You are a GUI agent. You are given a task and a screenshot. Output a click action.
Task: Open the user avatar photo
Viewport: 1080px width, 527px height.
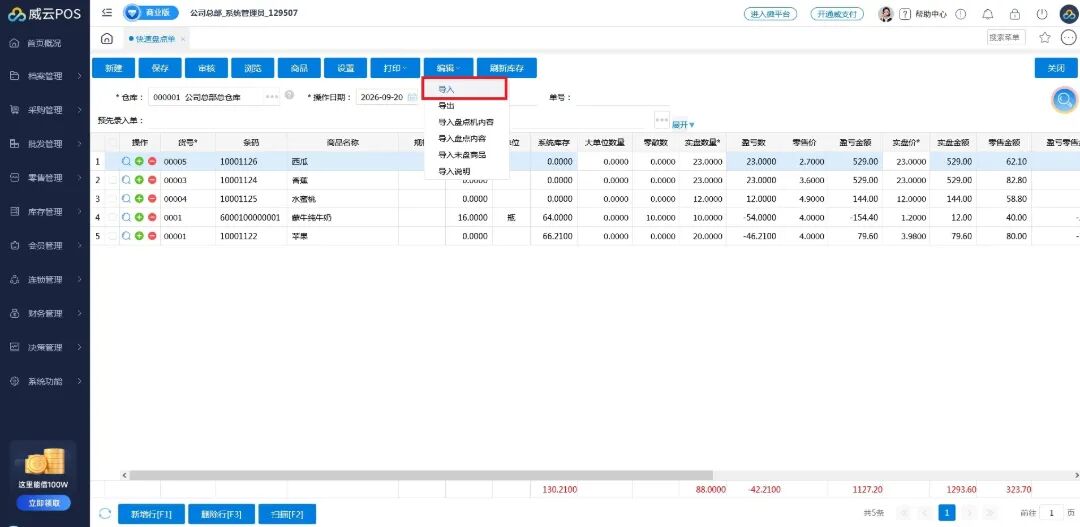pos(886,14)
